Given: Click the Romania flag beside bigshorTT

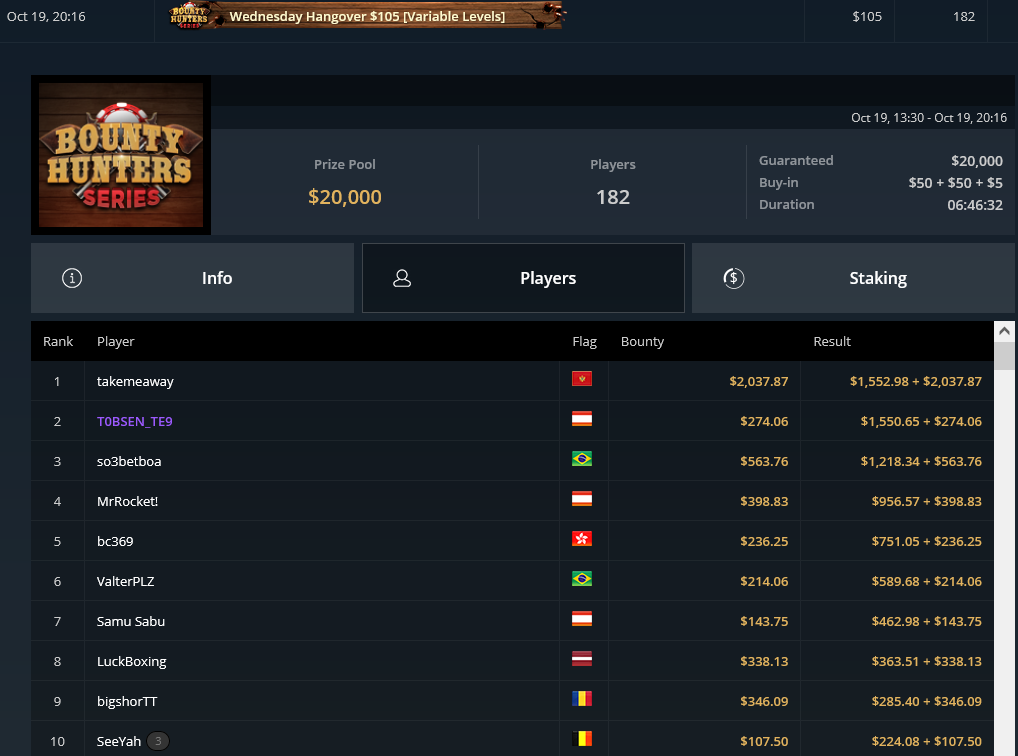Looking at the screenshot, I should [582, 699].
